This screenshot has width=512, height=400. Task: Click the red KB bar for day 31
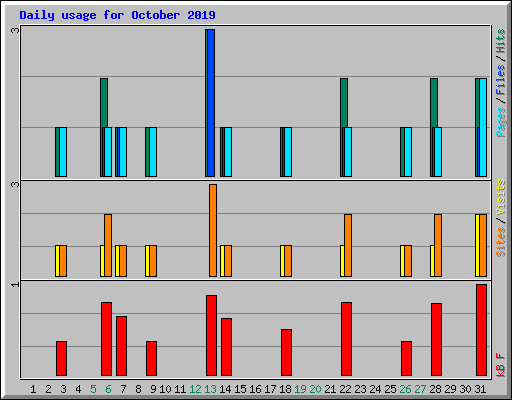[481, 330]
